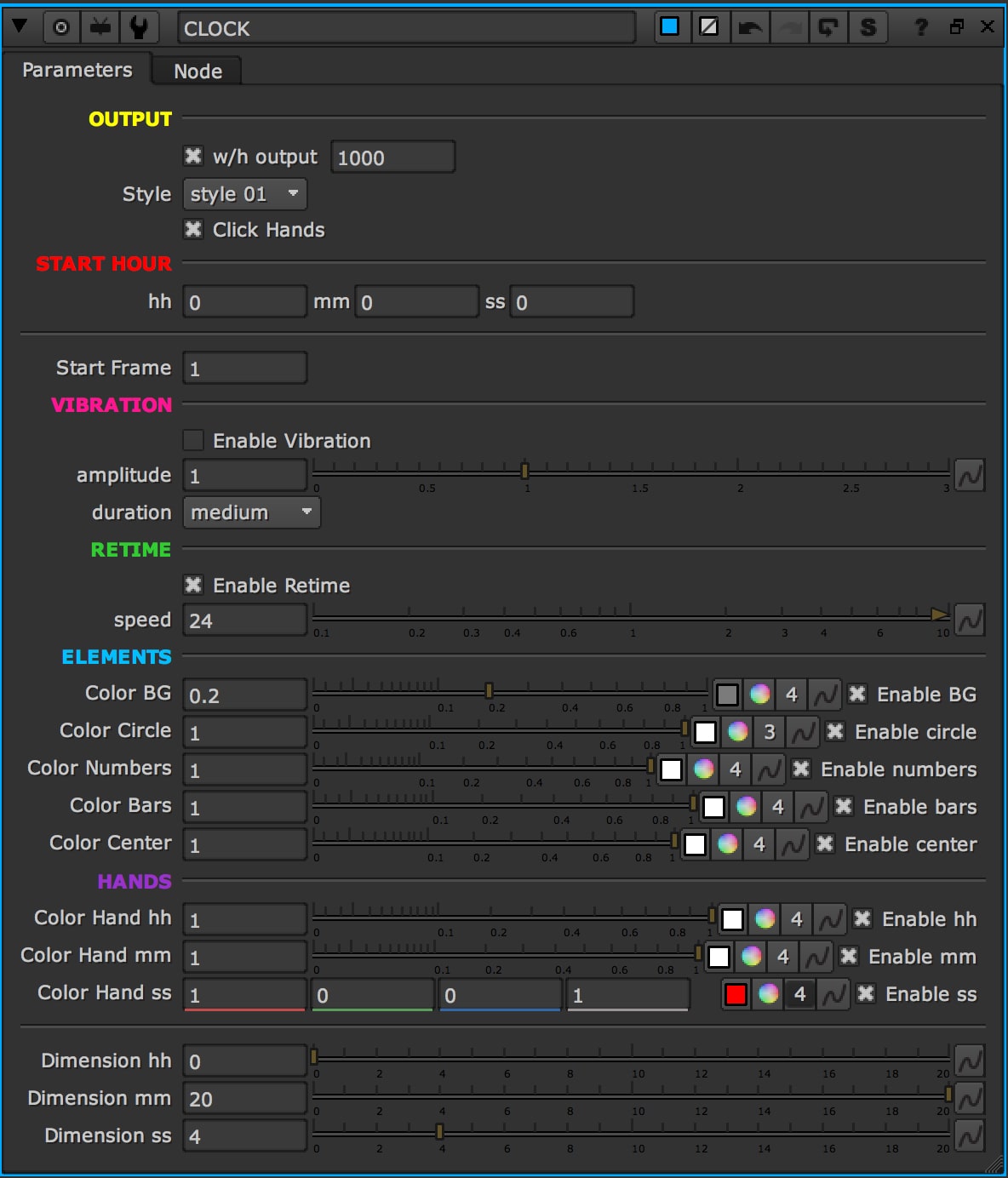
Task: Click the Dimension mm value field
Action: pyautogui.click(x=244, y=1099)
